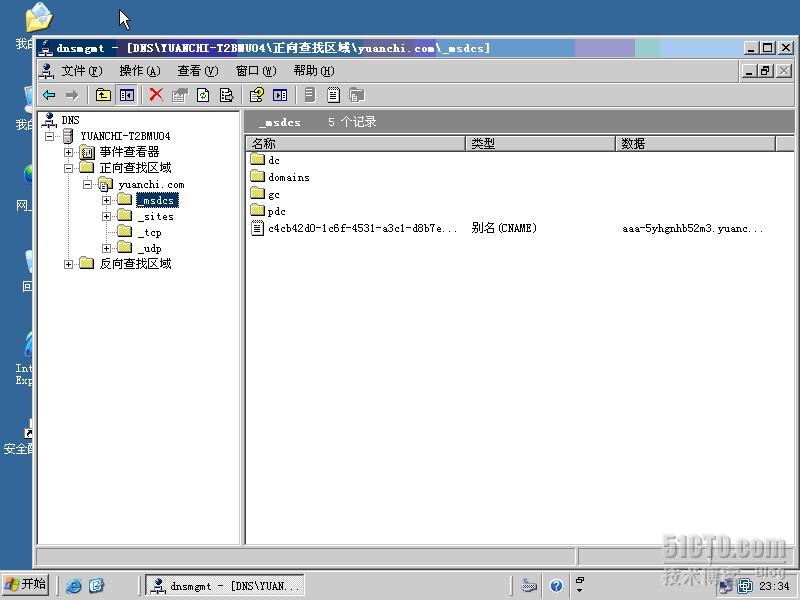
Task: Open the 窗口(W) menu
Action: coord(256,71)
